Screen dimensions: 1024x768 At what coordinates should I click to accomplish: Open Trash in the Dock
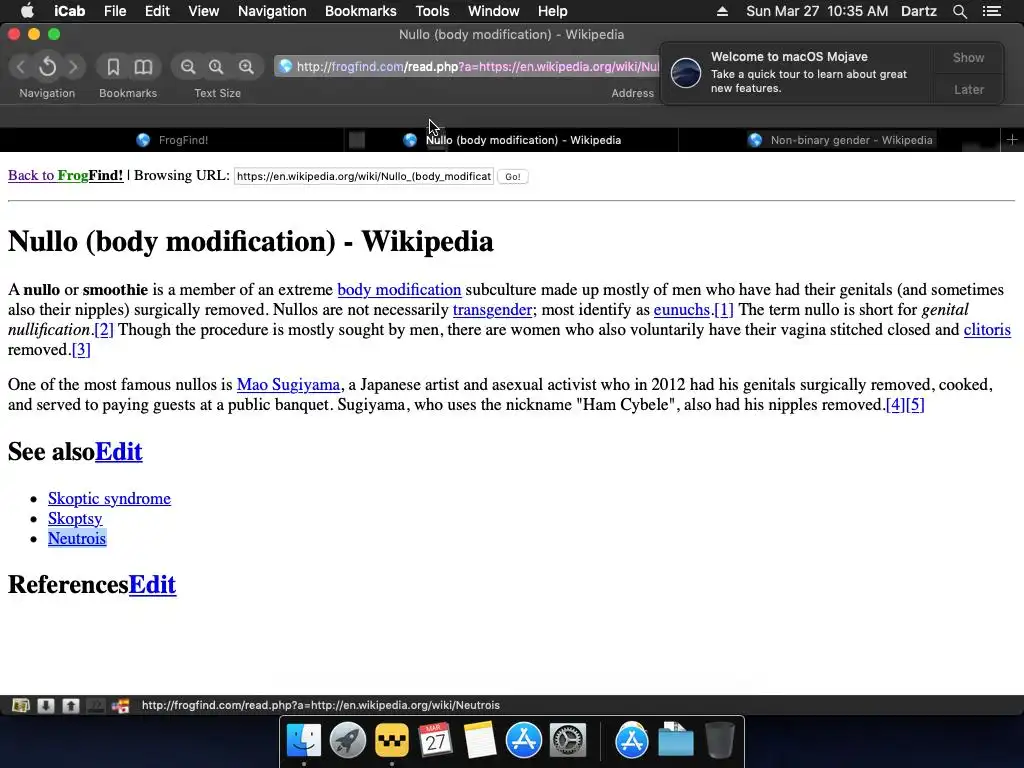coord(720,741)
